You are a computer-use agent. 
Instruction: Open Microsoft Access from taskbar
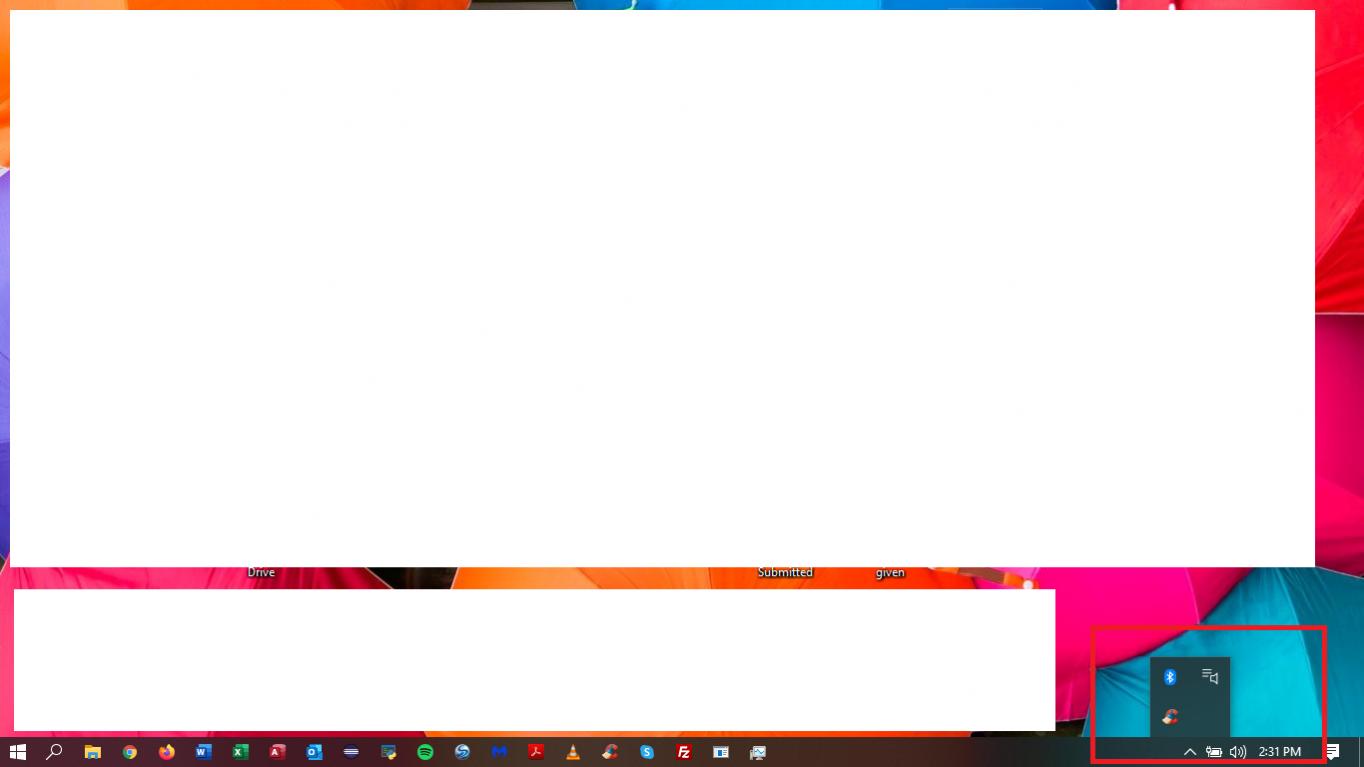[x=277, y=752]
